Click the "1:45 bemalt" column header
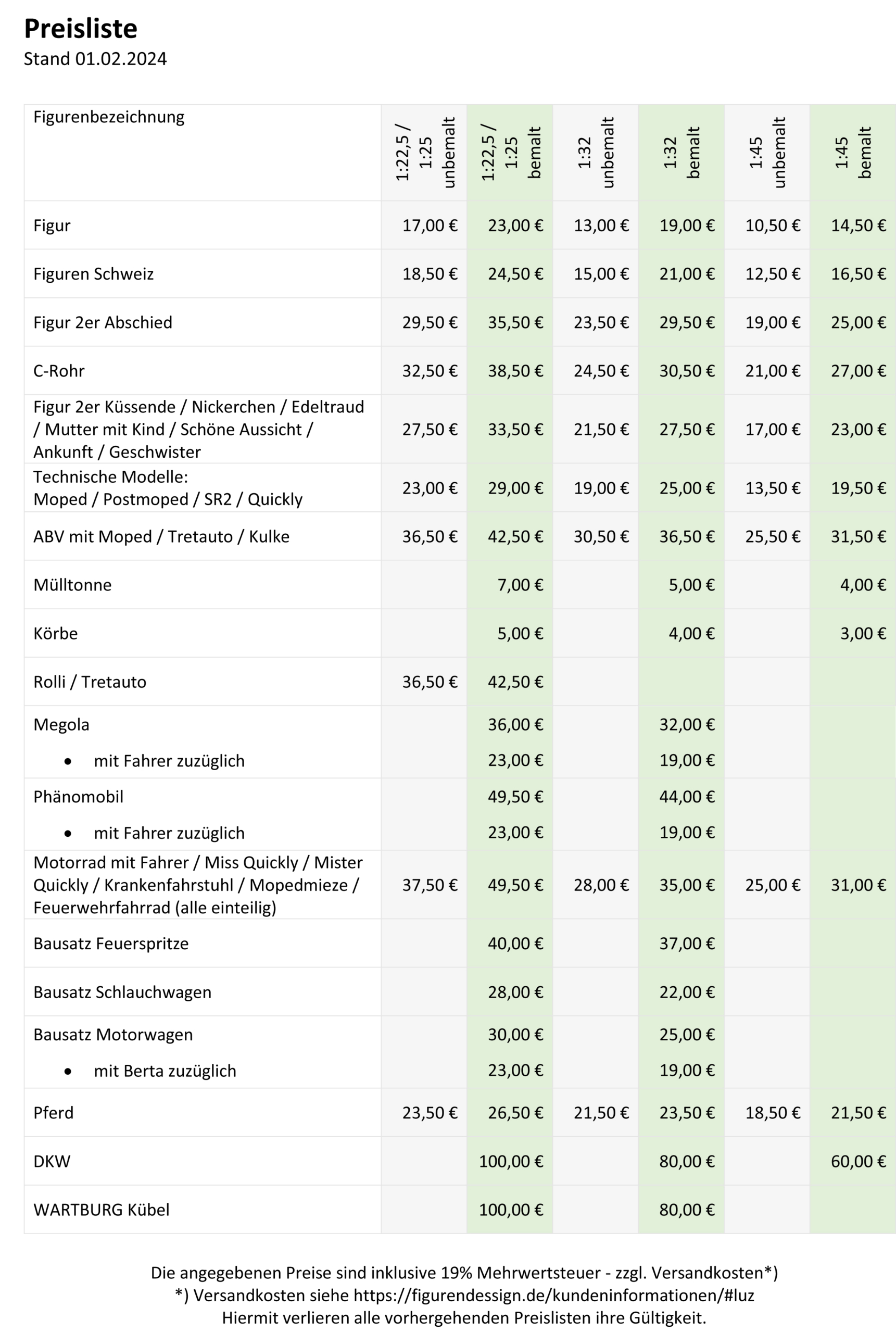Viewport: 896px width, 1333px height. 853,153
